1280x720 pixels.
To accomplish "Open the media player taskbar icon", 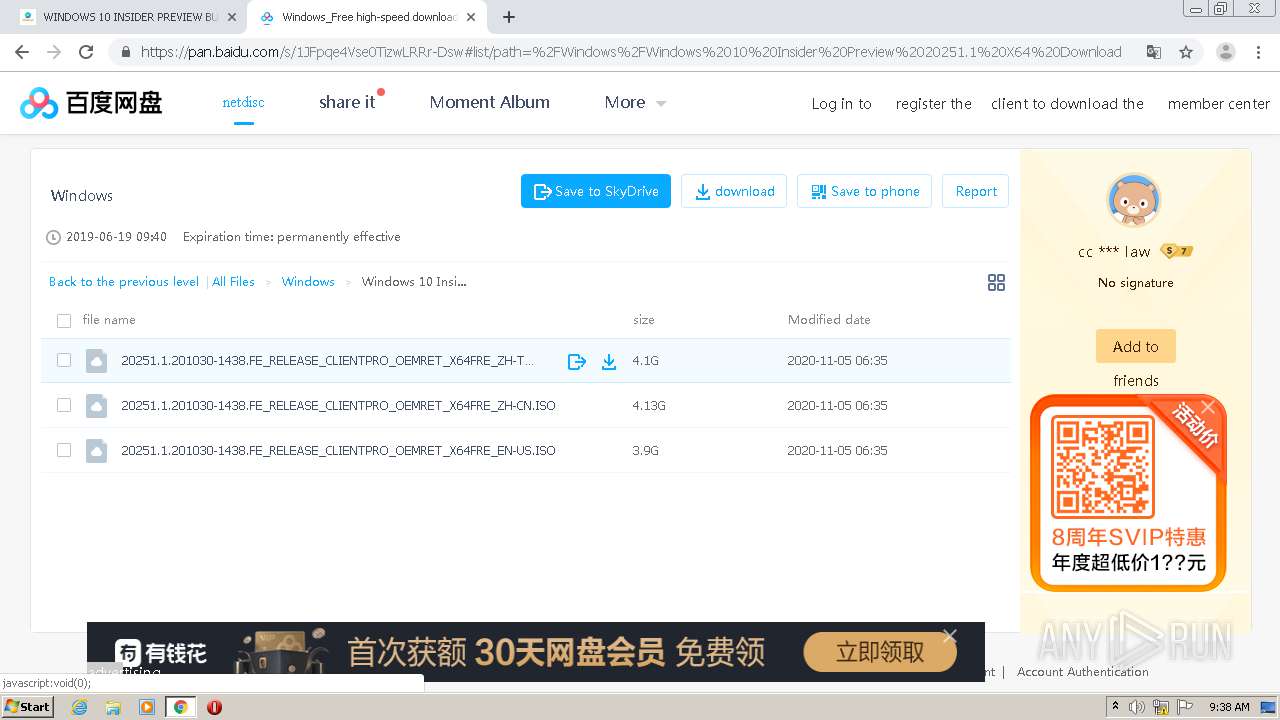I will pos(147,707).
